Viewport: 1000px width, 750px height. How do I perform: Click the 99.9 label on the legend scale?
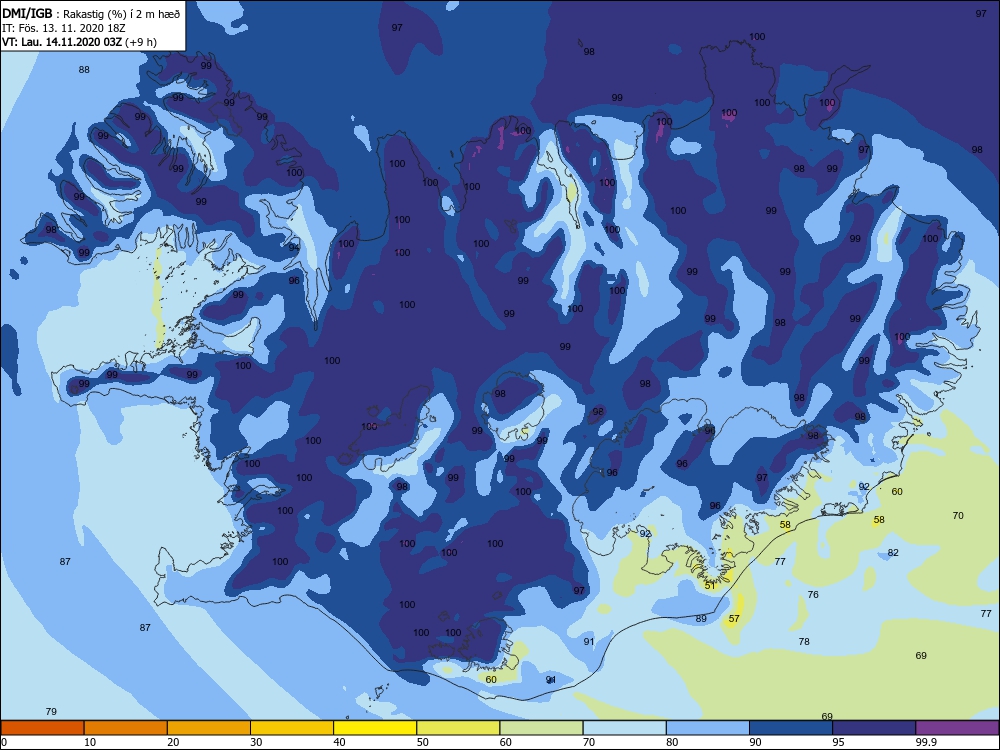click(925, 742)
